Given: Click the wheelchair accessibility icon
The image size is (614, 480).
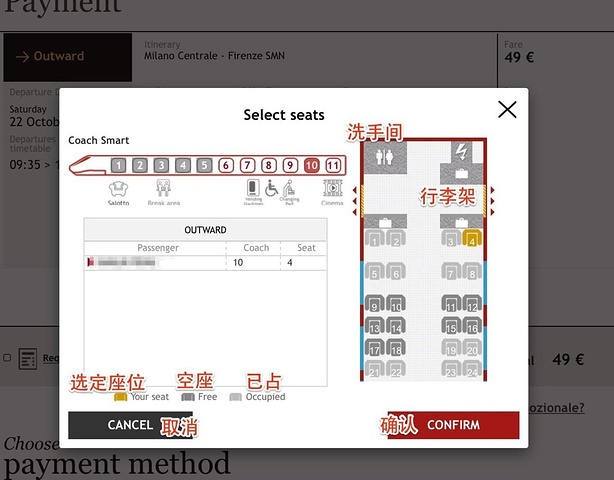Looking at the screenshot, I should (x=271, y=187).
